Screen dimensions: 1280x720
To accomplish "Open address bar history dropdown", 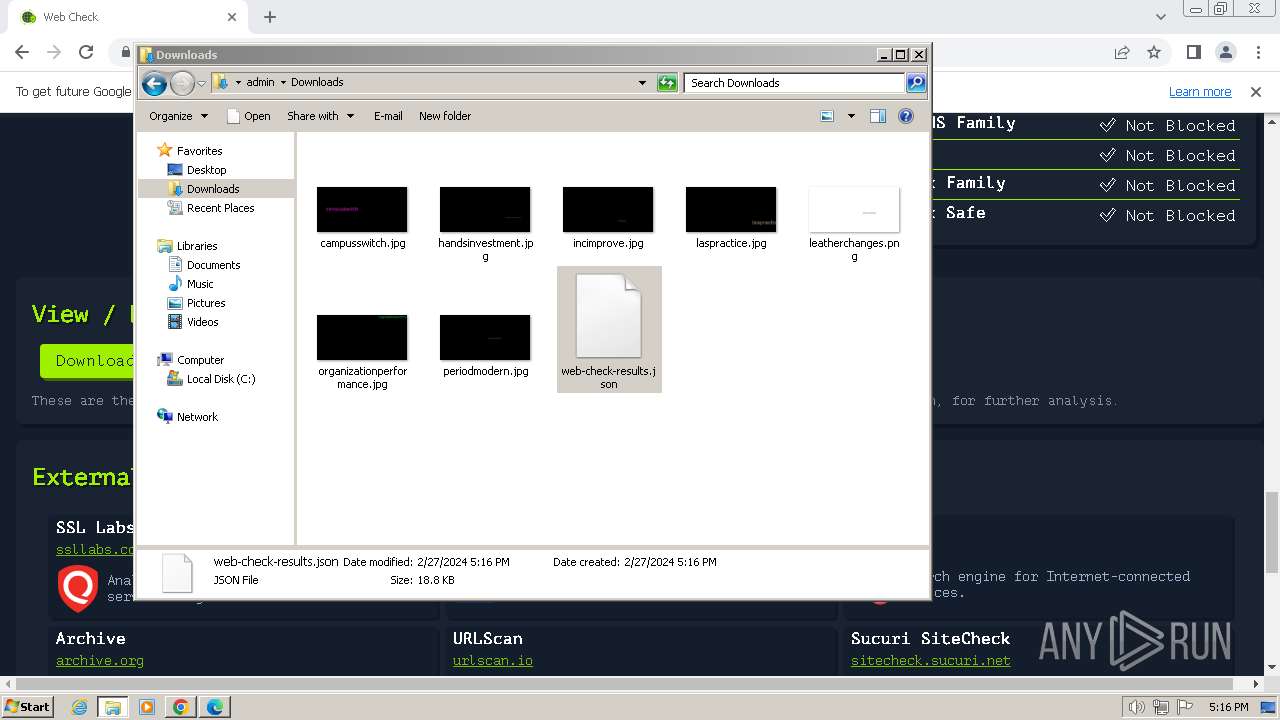I will coord(642,83).
